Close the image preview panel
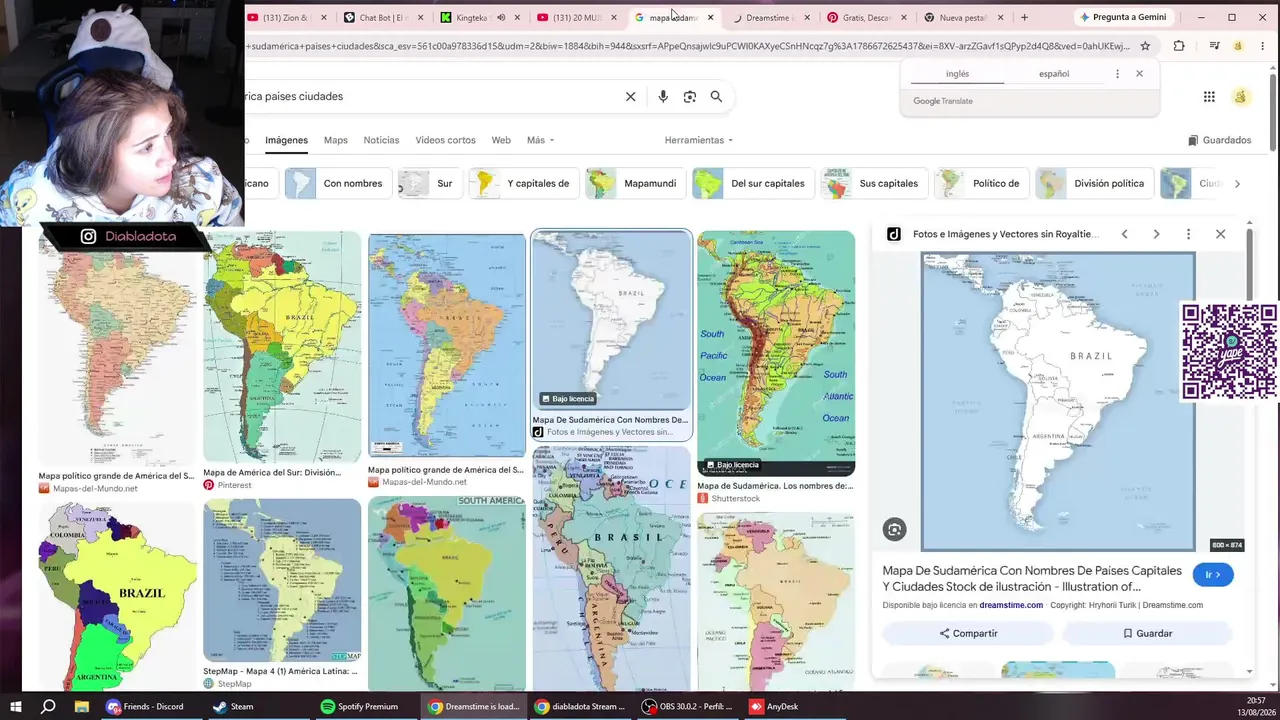The image size is (1280, 720). 1220,234
